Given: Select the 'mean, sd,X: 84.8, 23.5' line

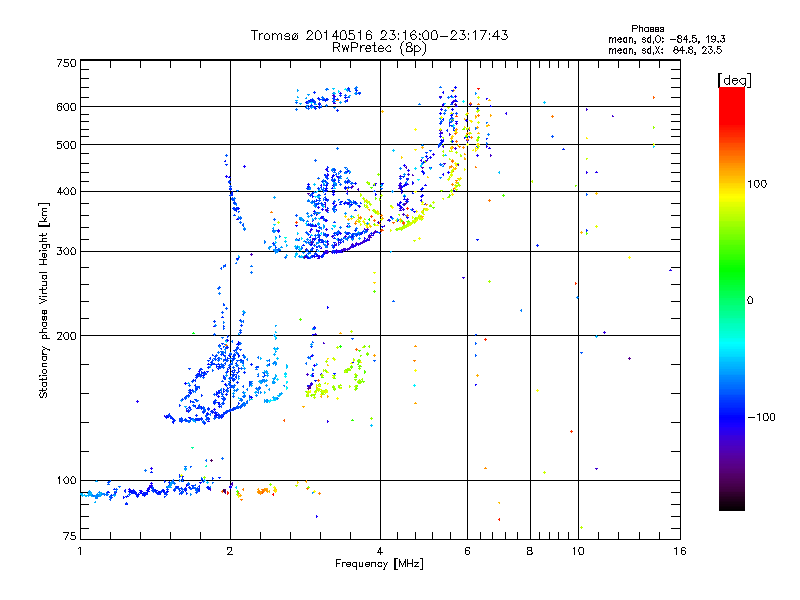Looking at the screenshot, I should pyautogui.click(x=665, y=50).
